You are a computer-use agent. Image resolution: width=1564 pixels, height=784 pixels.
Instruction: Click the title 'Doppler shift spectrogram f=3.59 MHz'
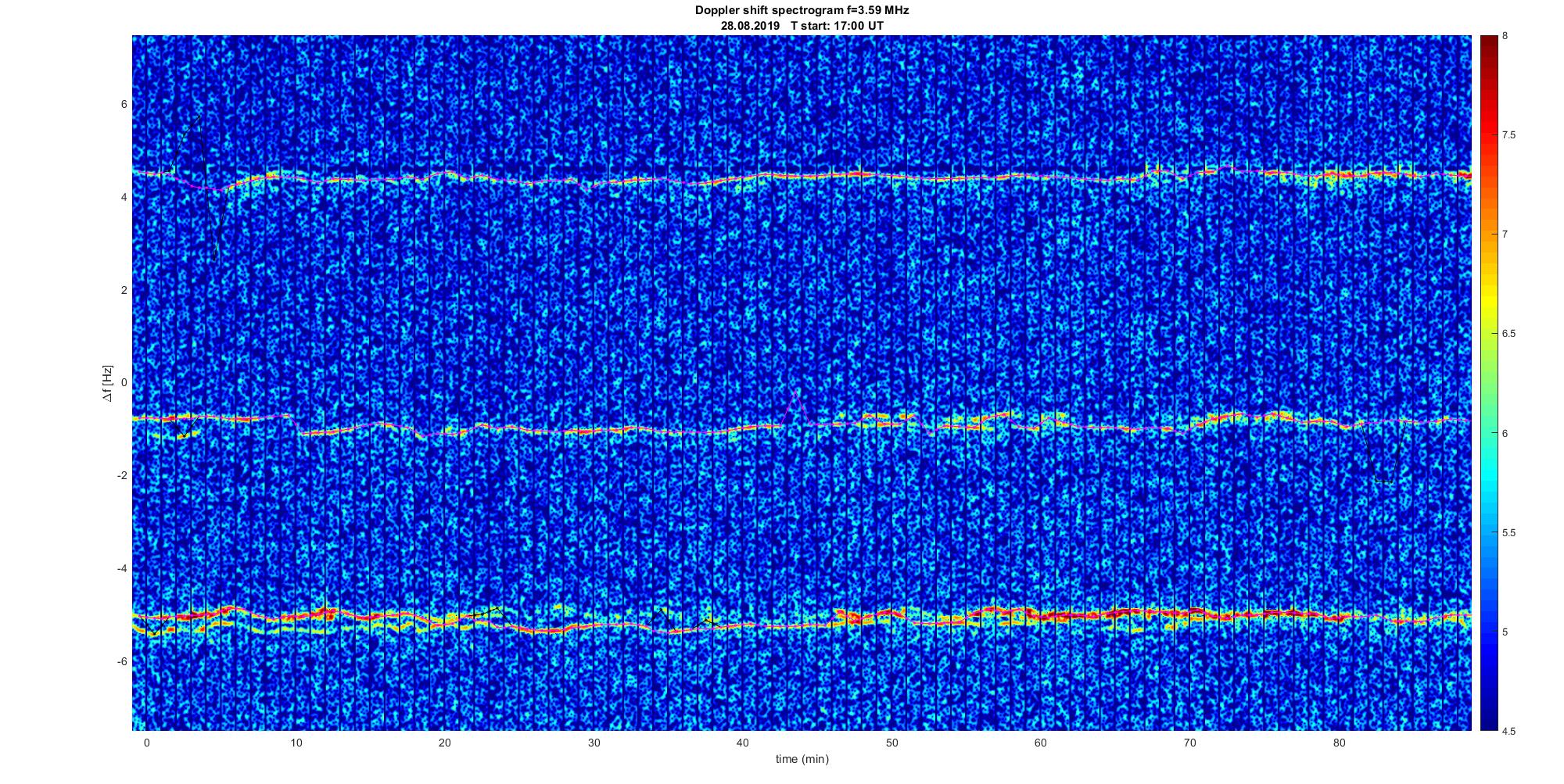coord(802,11)
